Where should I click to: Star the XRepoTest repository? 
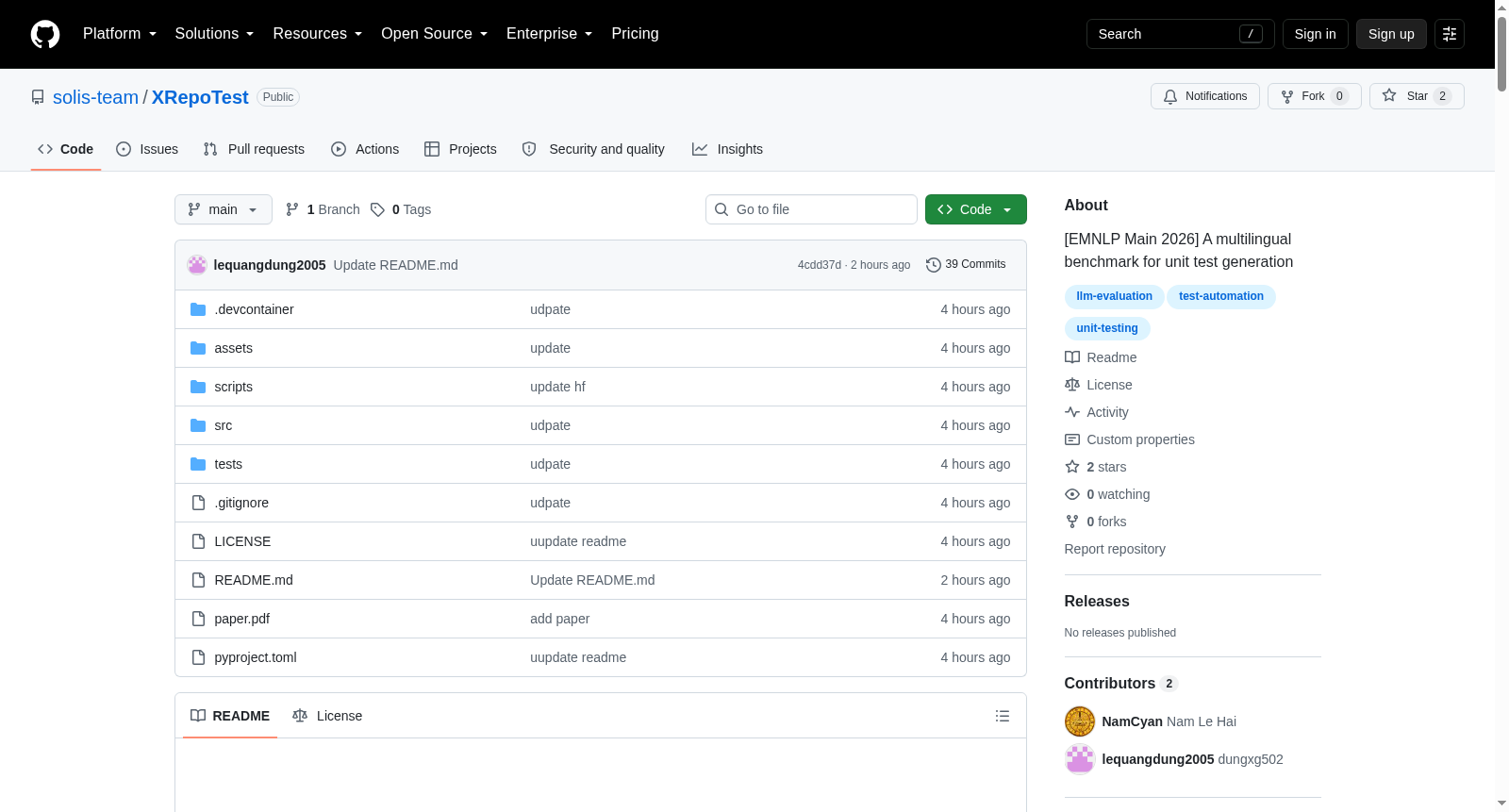[x=1417, y=96]
